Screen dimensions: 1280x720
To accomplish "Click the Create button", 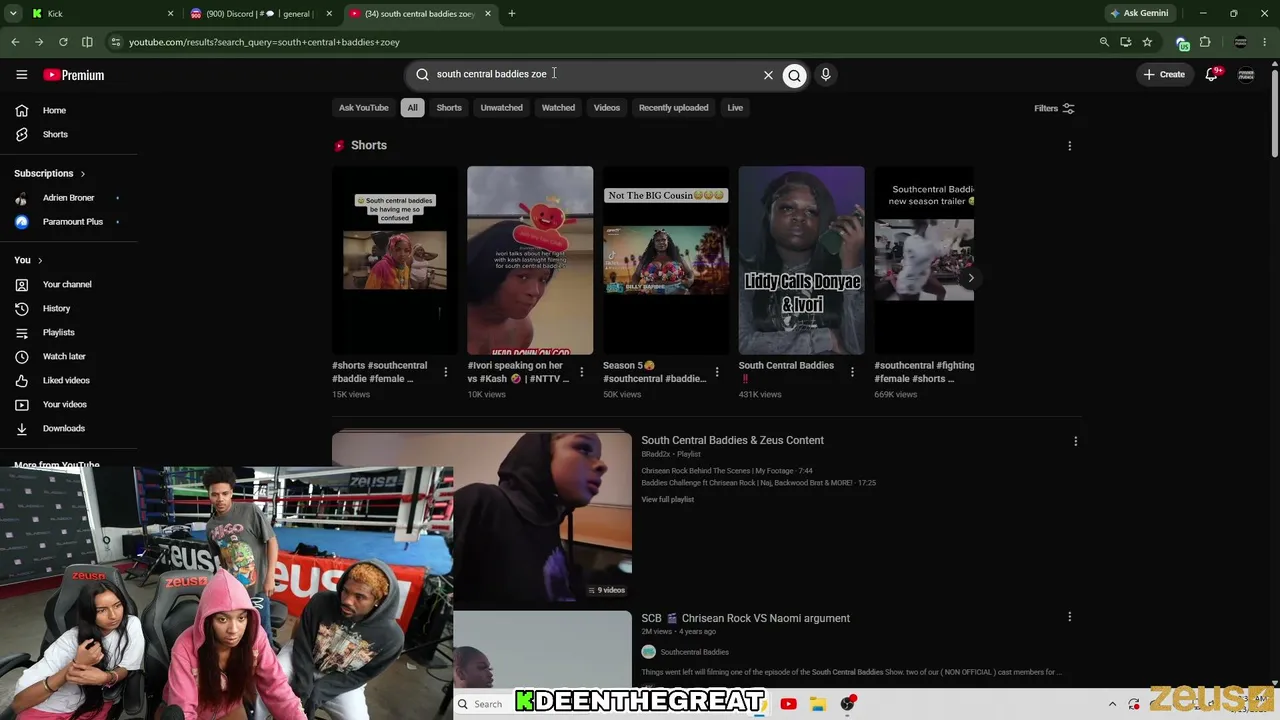I will [1164, 75].
